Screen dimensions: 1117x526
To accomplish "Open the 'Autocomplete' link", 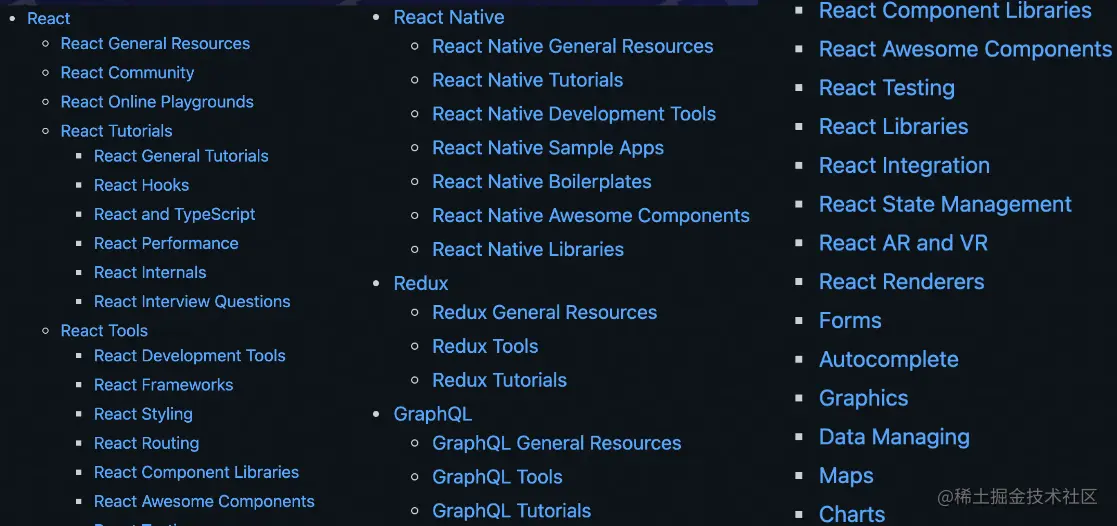I will 888,359.
